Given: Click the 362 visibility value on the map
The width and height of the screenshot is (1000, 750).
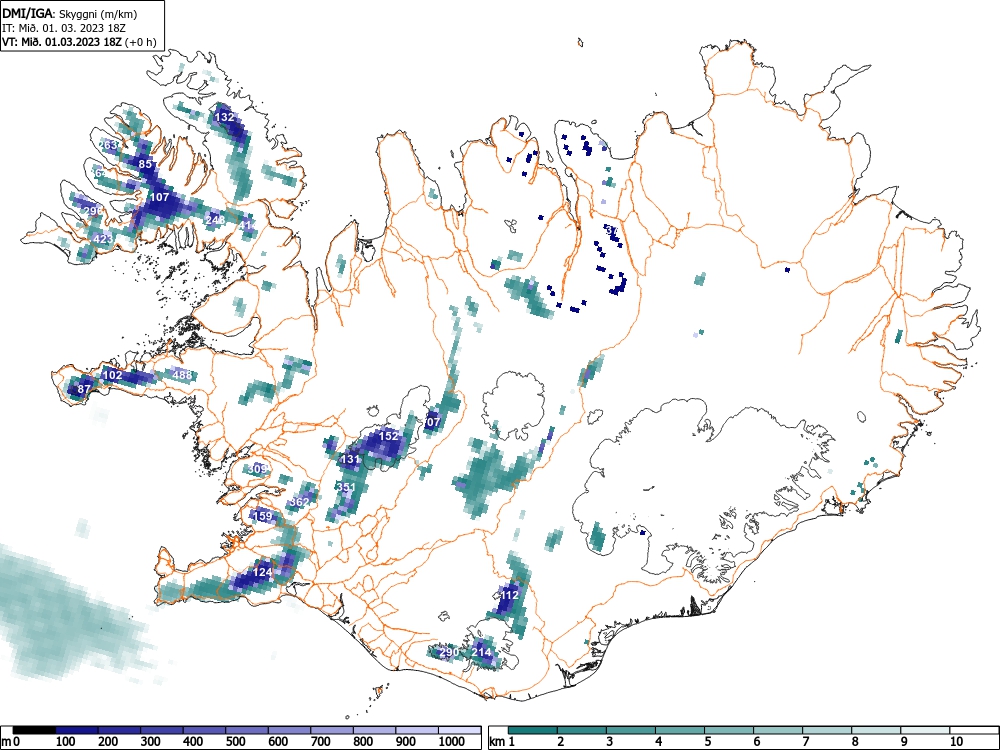Looking at the screenshot, I should [x=299, y=502].
